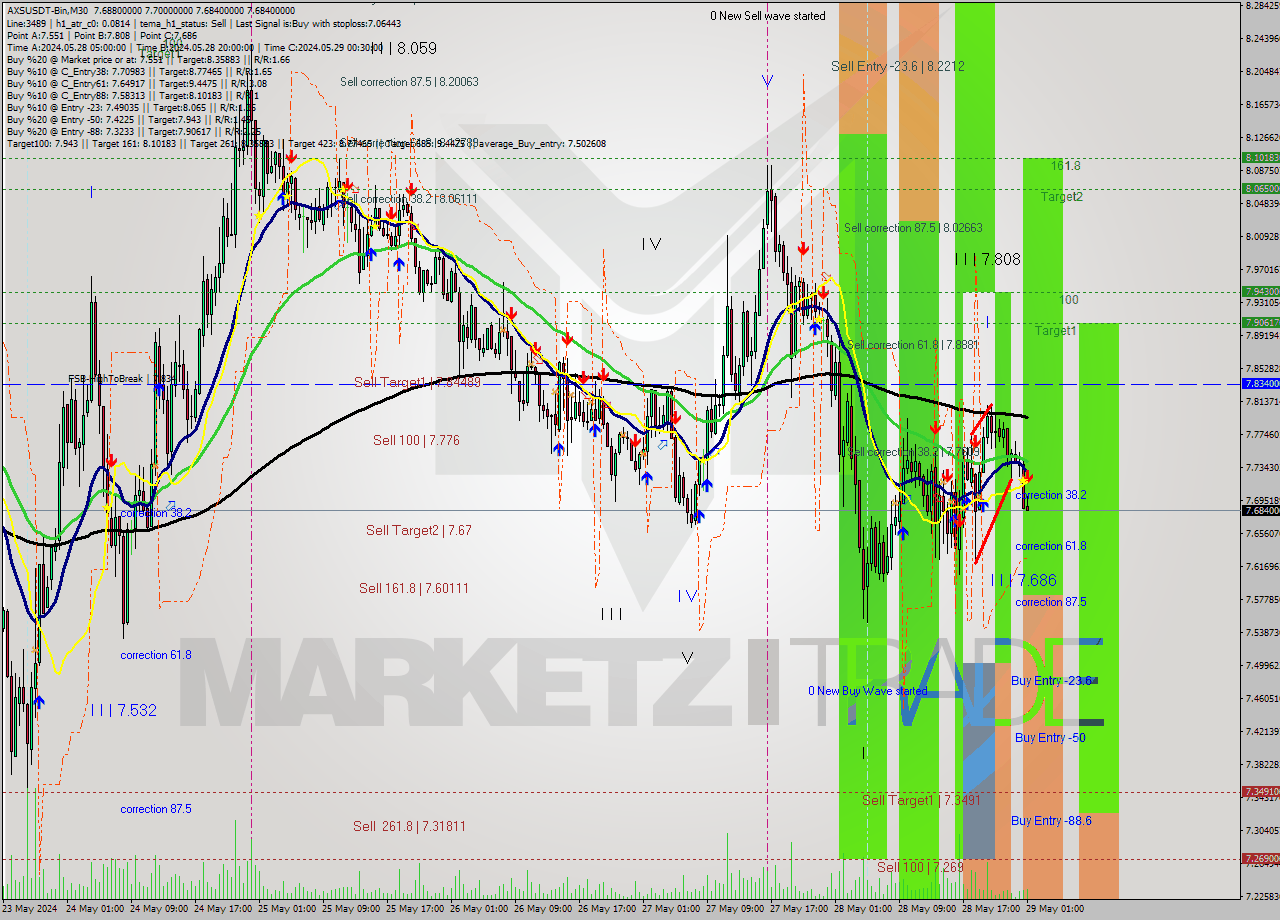This screenshot has height=920, width=1280.
Task: Click the '| | | 7.808' wave label
Action: pyautogui.click(x=987, y=259)
